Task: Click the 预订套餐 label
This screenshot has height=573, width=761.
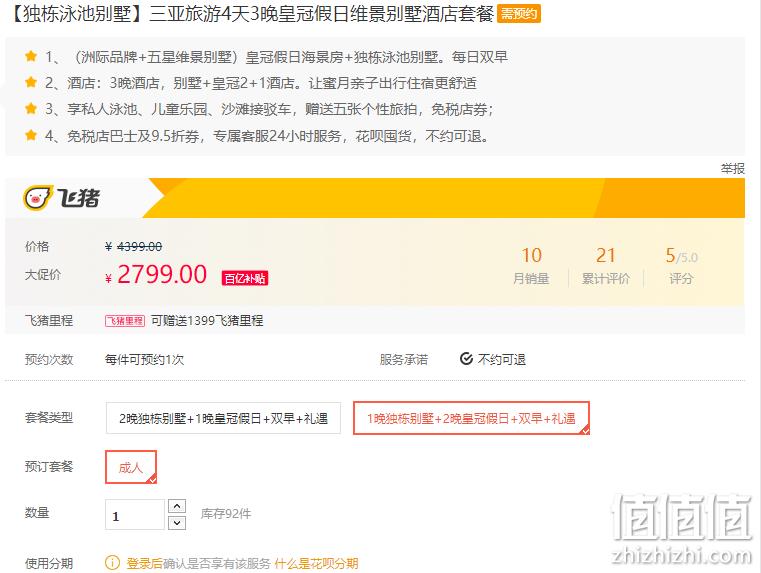Action: [49, 466]
